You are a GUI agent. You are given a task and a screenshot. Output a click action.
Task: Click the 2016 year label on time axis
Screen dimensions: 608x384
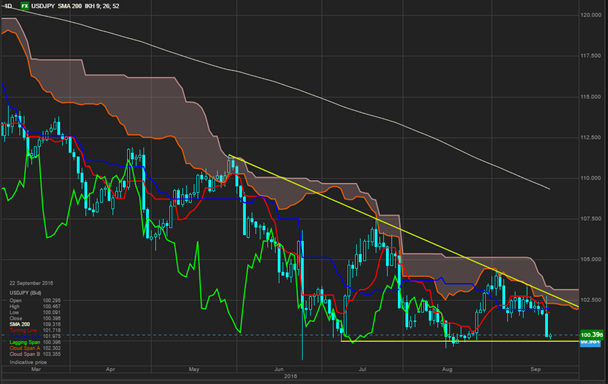(290, 376)
